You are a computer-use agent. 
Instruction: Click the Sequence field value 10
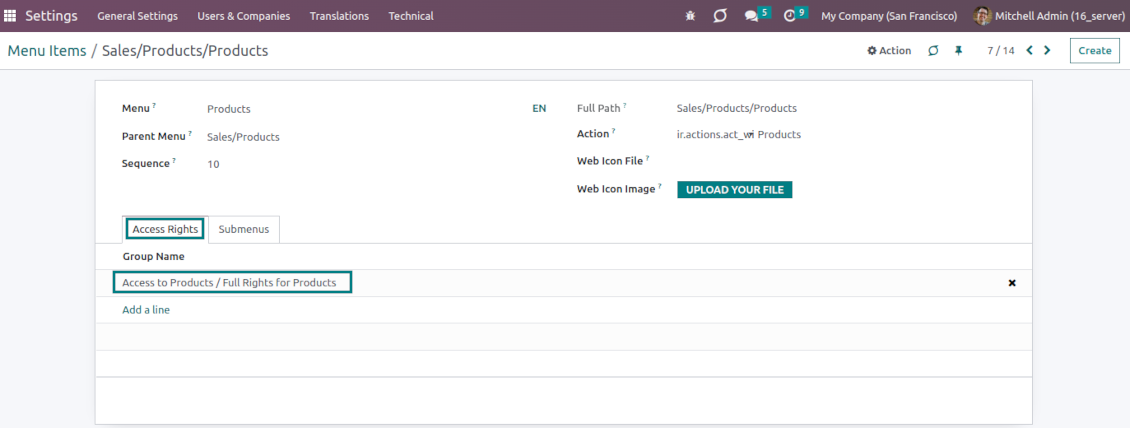(214, 164)
